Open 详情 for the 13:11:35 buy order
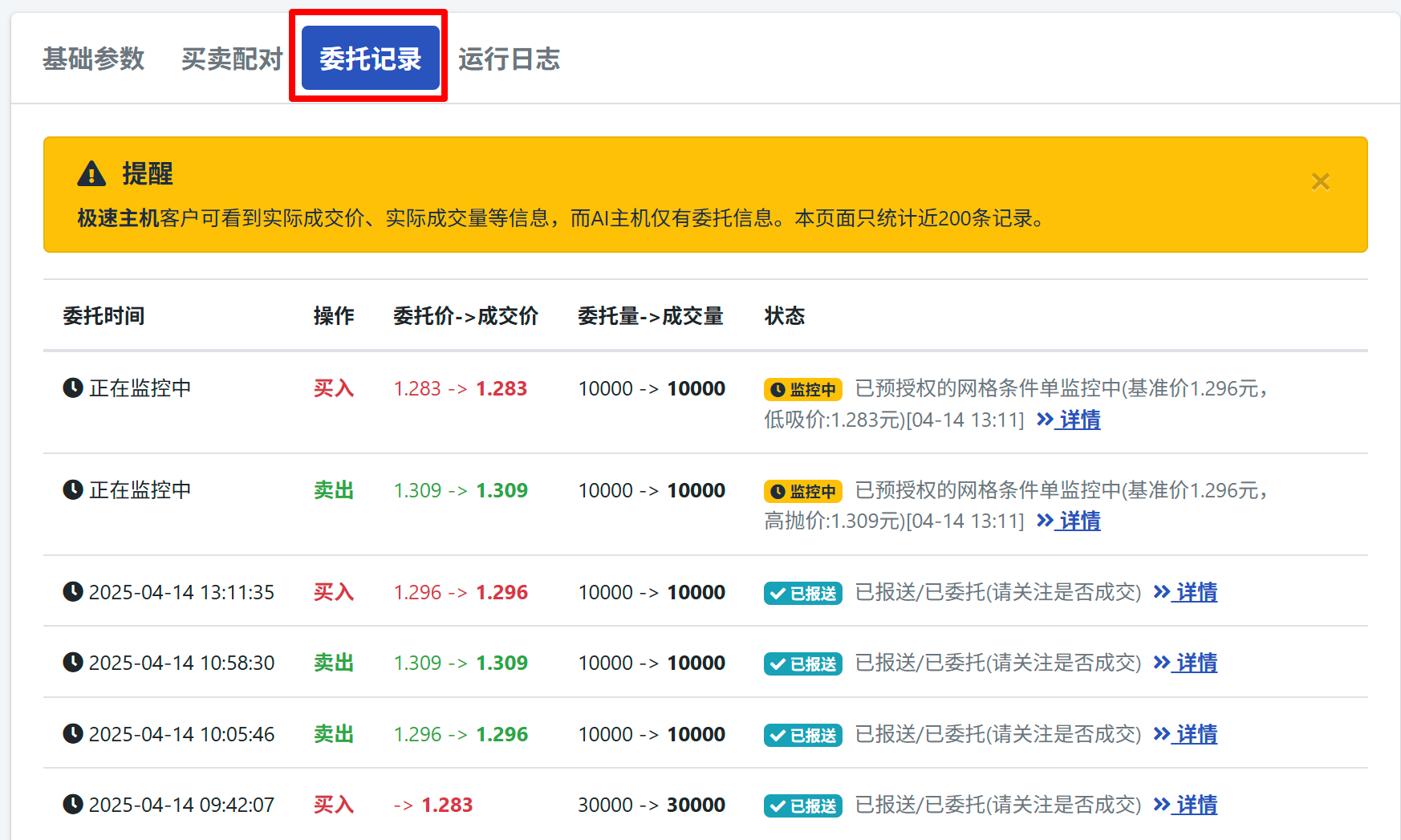Viewport: 1401px width, 840px height. [1185, 592]
